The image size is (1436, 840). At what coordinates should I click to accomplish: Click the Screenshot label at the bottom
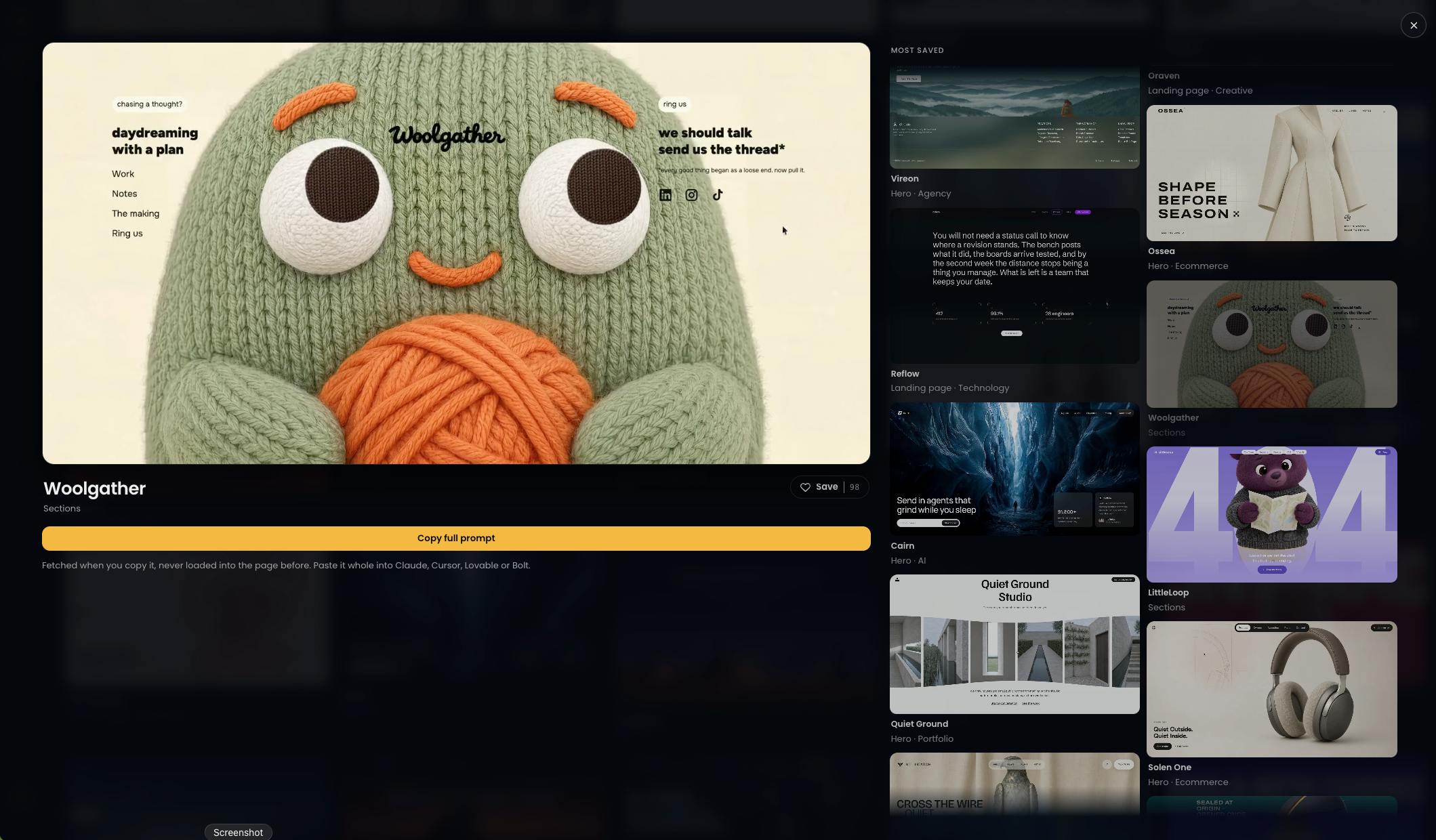pyautogui.click(x=238, y=832)
